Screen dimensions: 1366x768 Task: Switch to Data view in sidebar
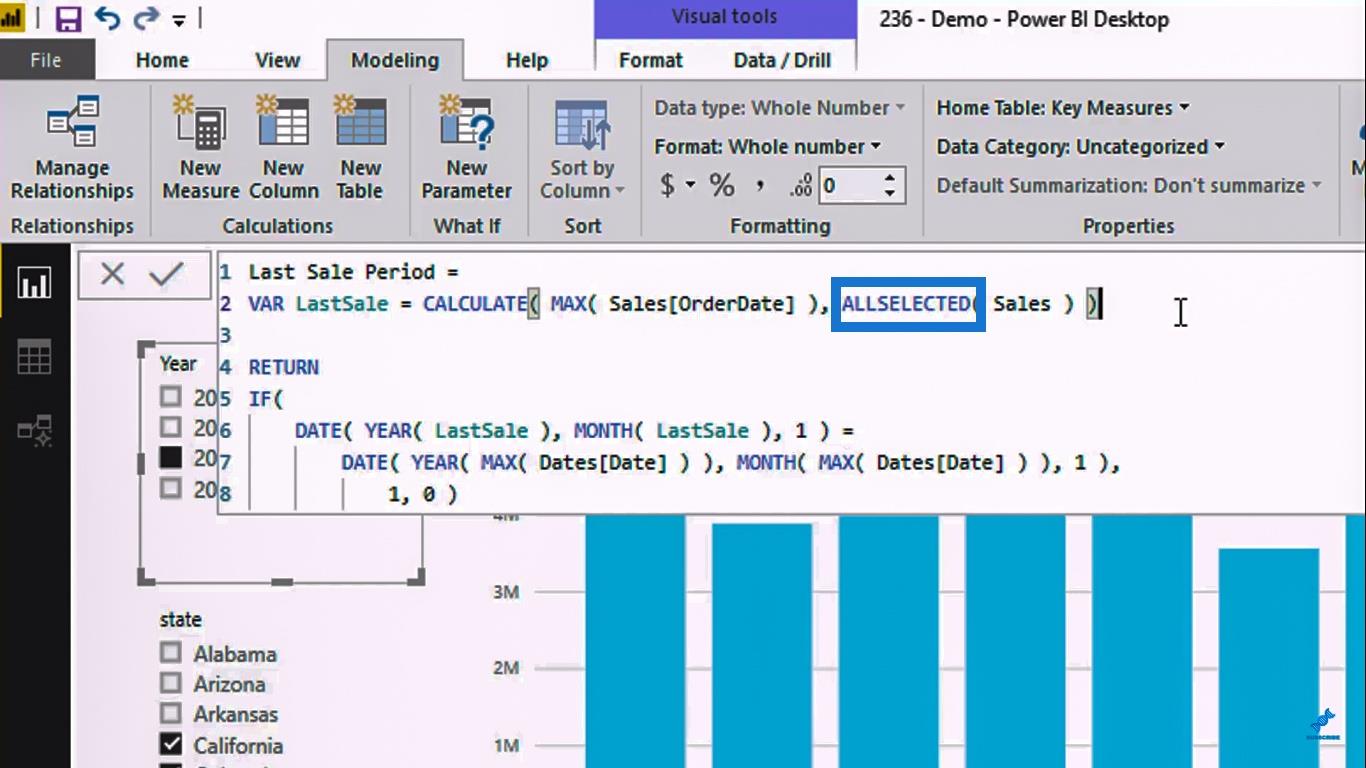[x=34, y=357]
